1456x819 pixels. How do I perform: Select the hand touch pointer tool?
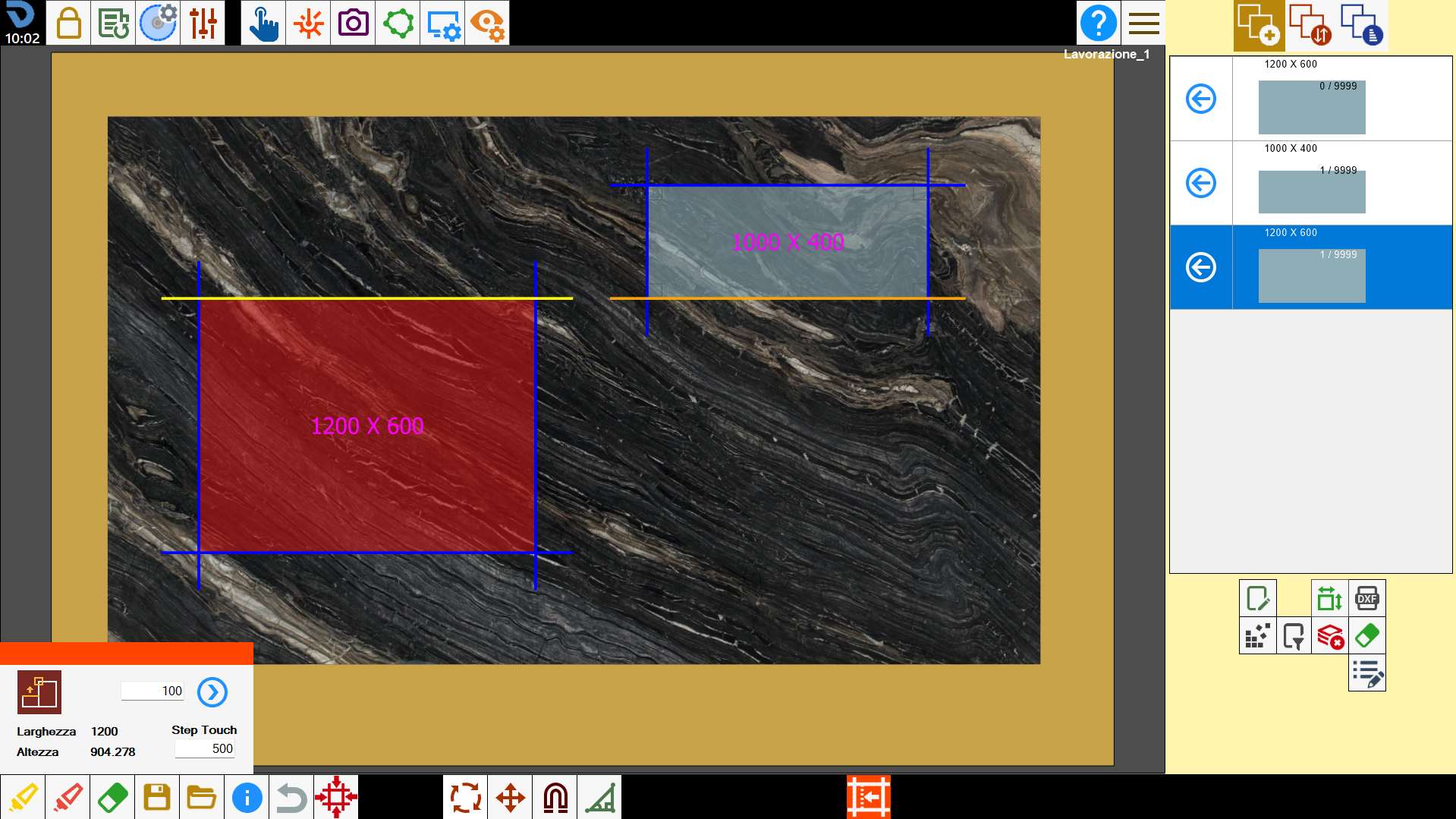coord(263,23)
